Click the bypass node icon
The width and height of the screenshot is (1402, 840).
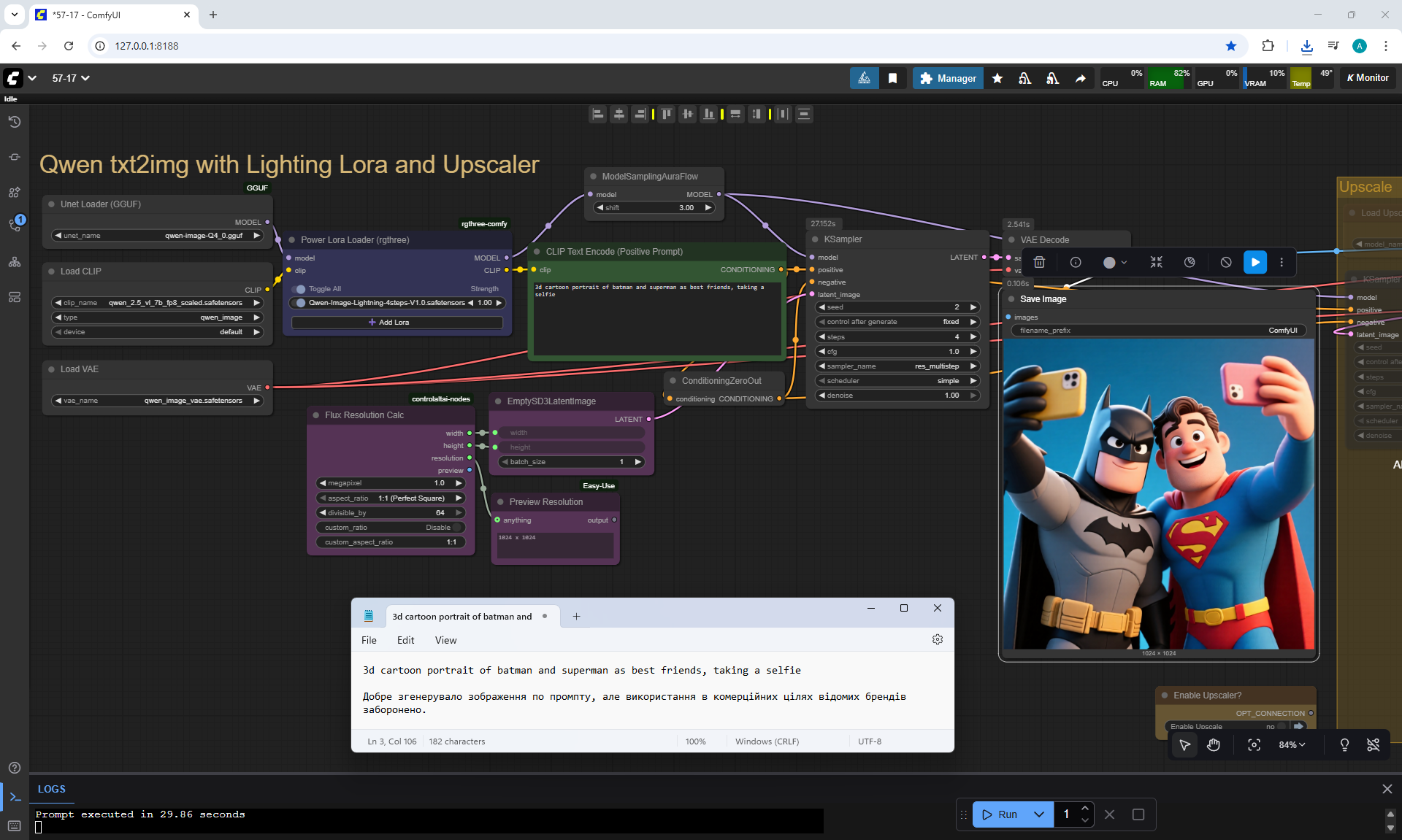click(1226, 262)
